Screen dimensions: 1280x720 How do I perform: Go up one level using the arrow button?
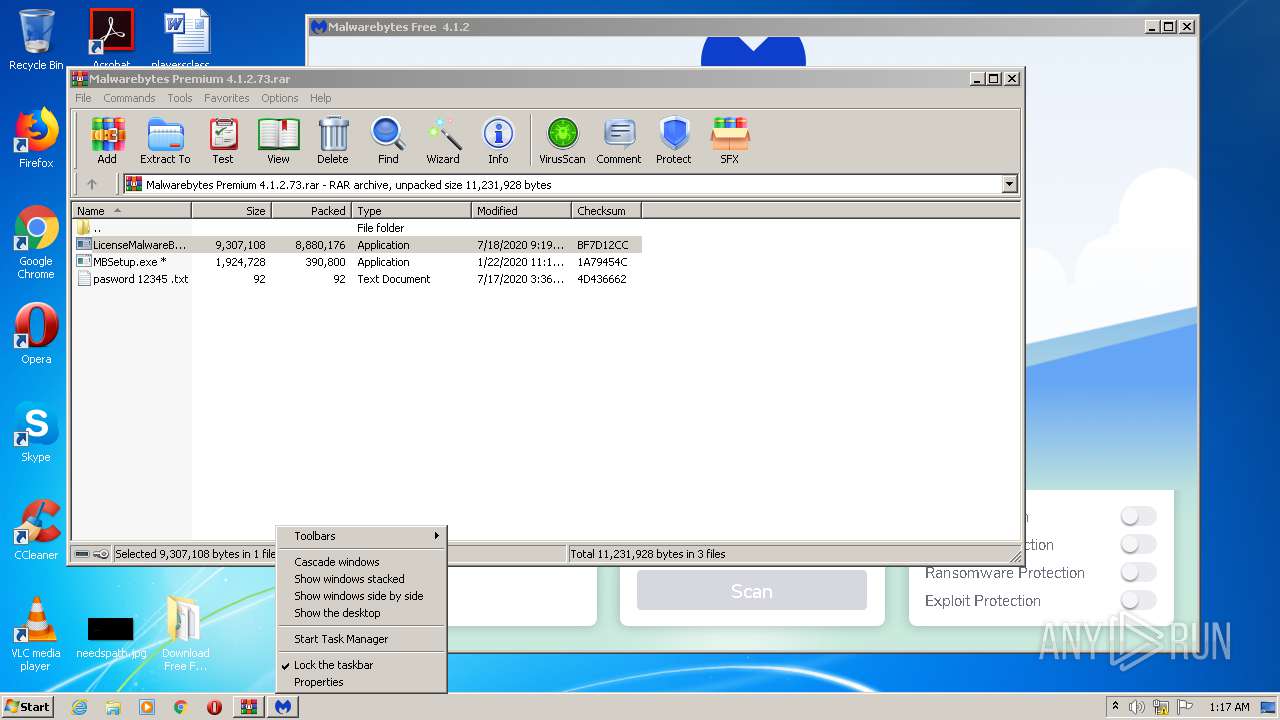pyautogui.click(x=92, y=184)
